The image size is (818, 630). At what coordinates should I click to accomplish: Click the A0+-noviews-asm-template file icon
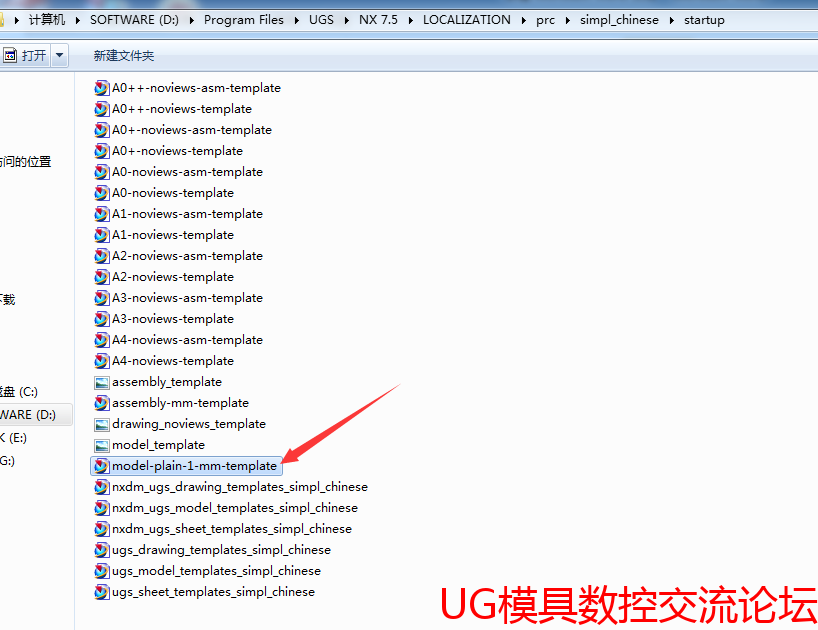102,130
